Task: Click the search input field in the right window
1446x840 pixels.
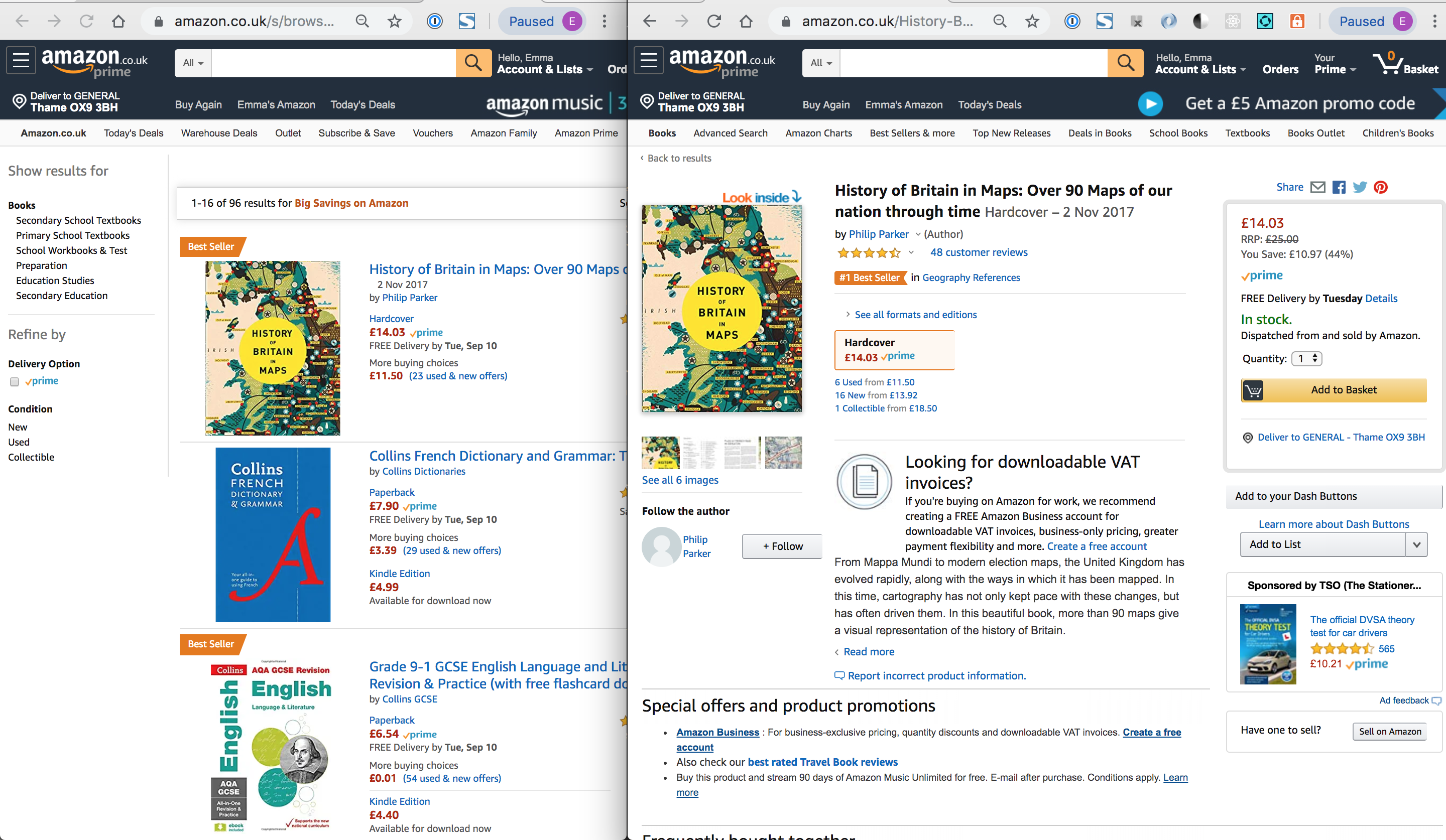Action: (x=973, y=63)
